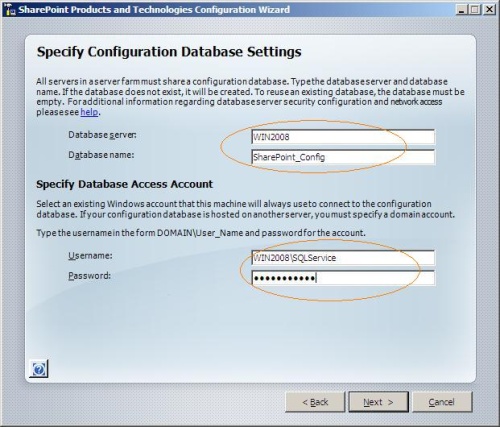Cancel the configuration wizard

click(x=442, y=402)
